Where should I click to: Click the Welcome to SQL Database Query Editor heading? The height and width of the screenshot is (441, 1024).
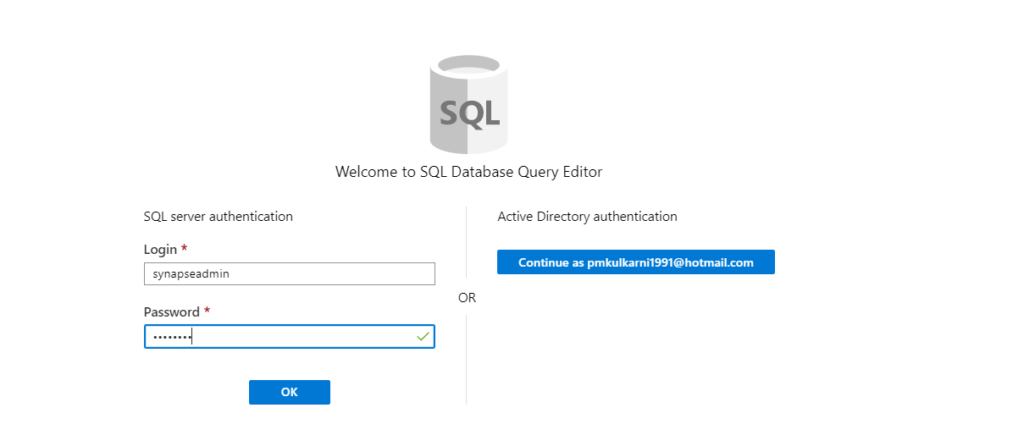[x=468, y=172]
